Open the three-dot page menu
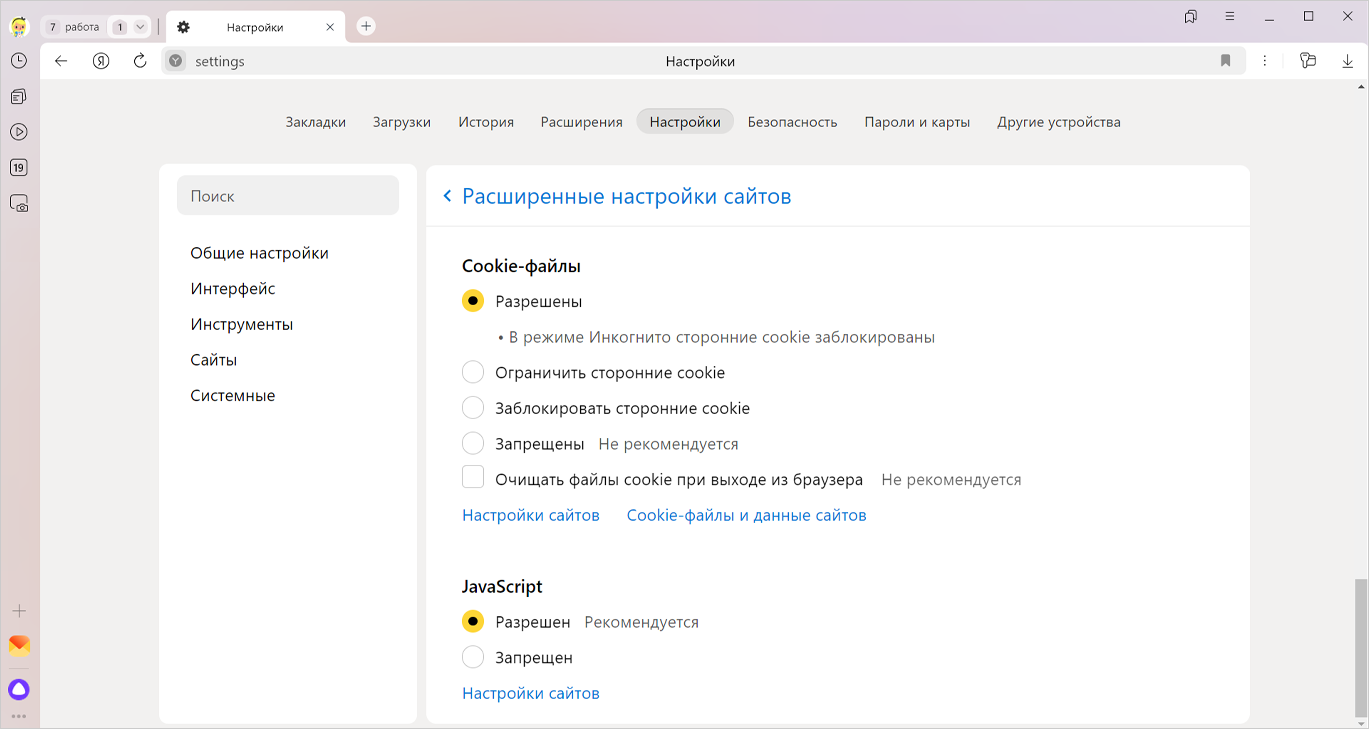 coord(1265,61)
